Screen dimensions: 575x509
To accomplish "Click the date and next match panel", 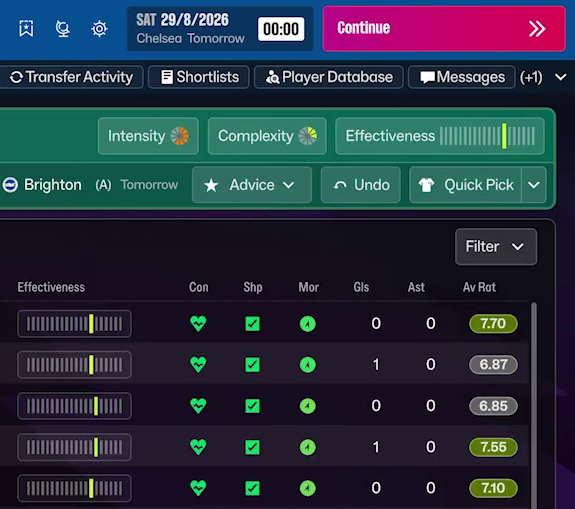I will click(220, 29).
